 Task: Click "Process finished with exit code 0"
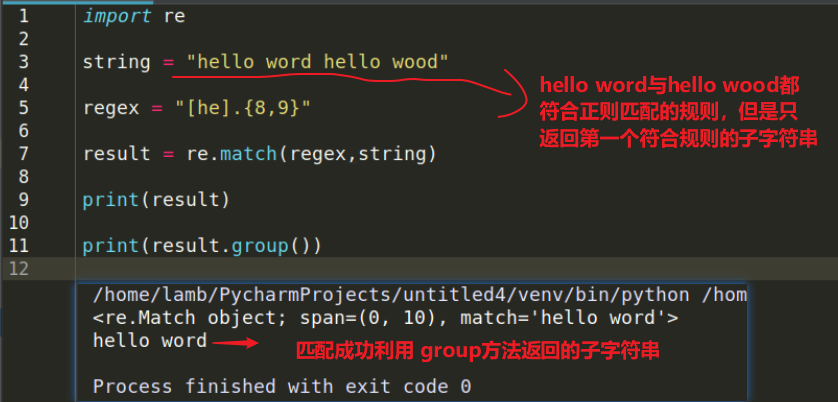click(x=282, y=386)
